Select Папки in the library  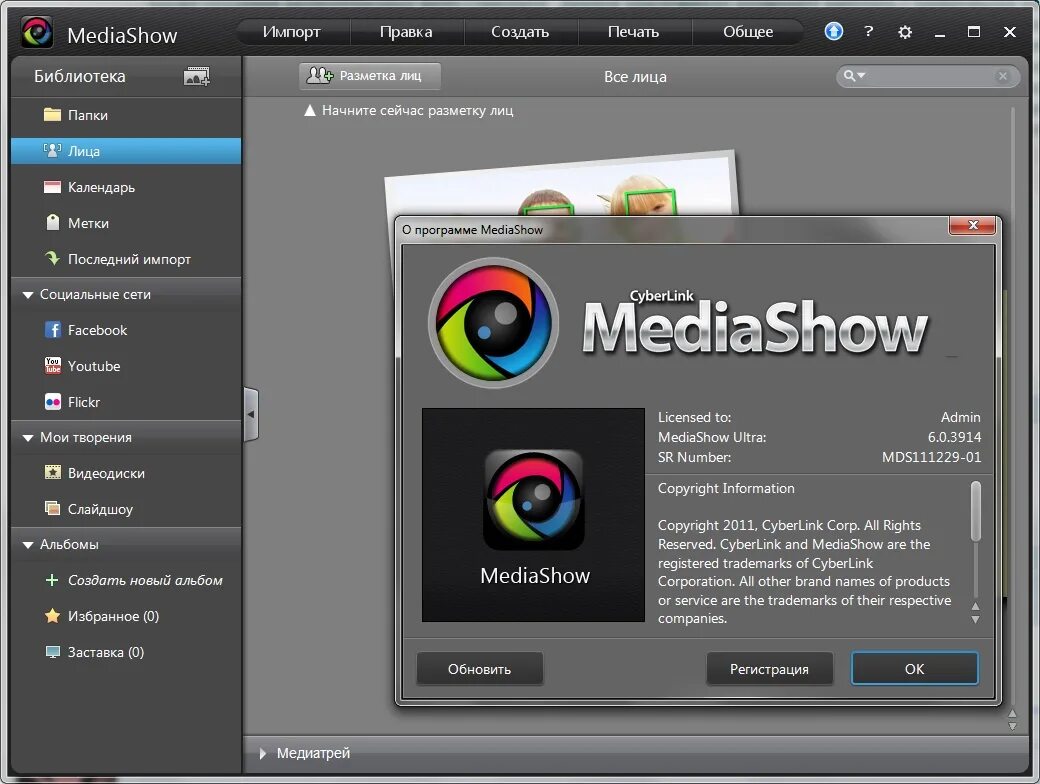point(126,115)
